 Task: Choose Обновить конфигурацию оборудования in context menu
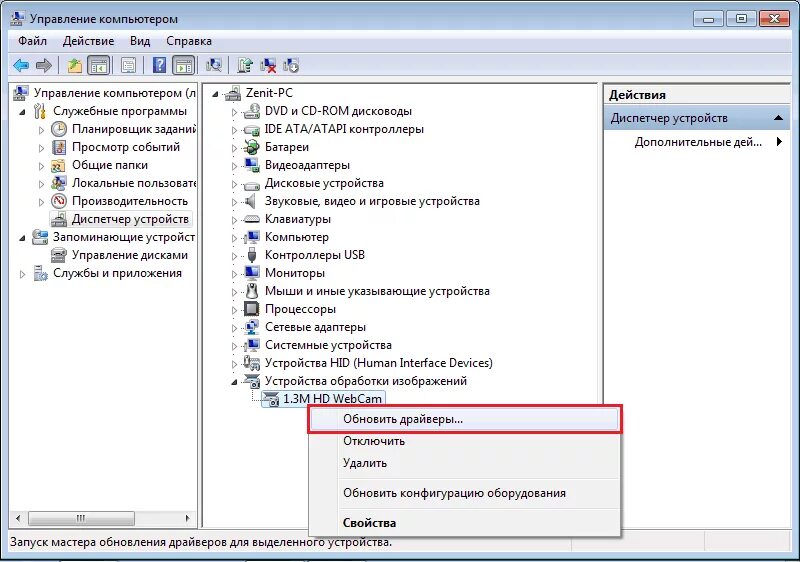coord(464,493)
